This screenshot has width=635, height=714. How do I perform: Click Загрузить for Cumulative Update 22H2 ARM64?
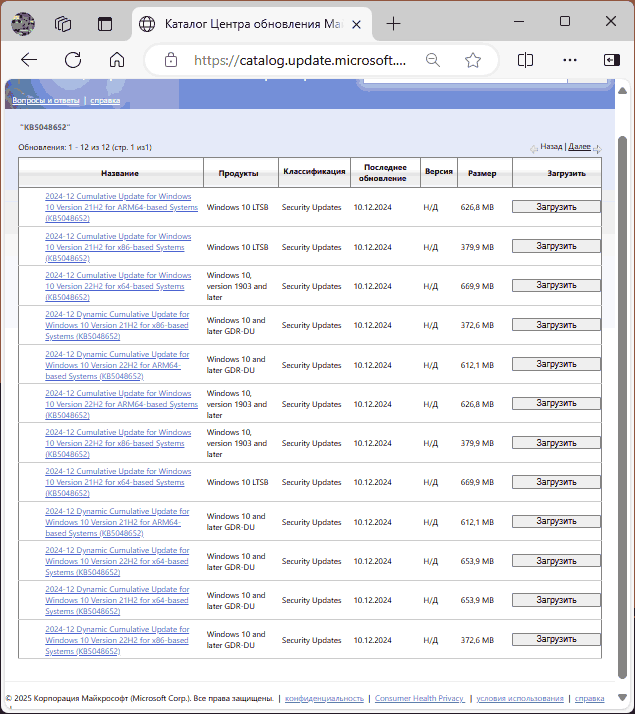(x=556, y=403)
